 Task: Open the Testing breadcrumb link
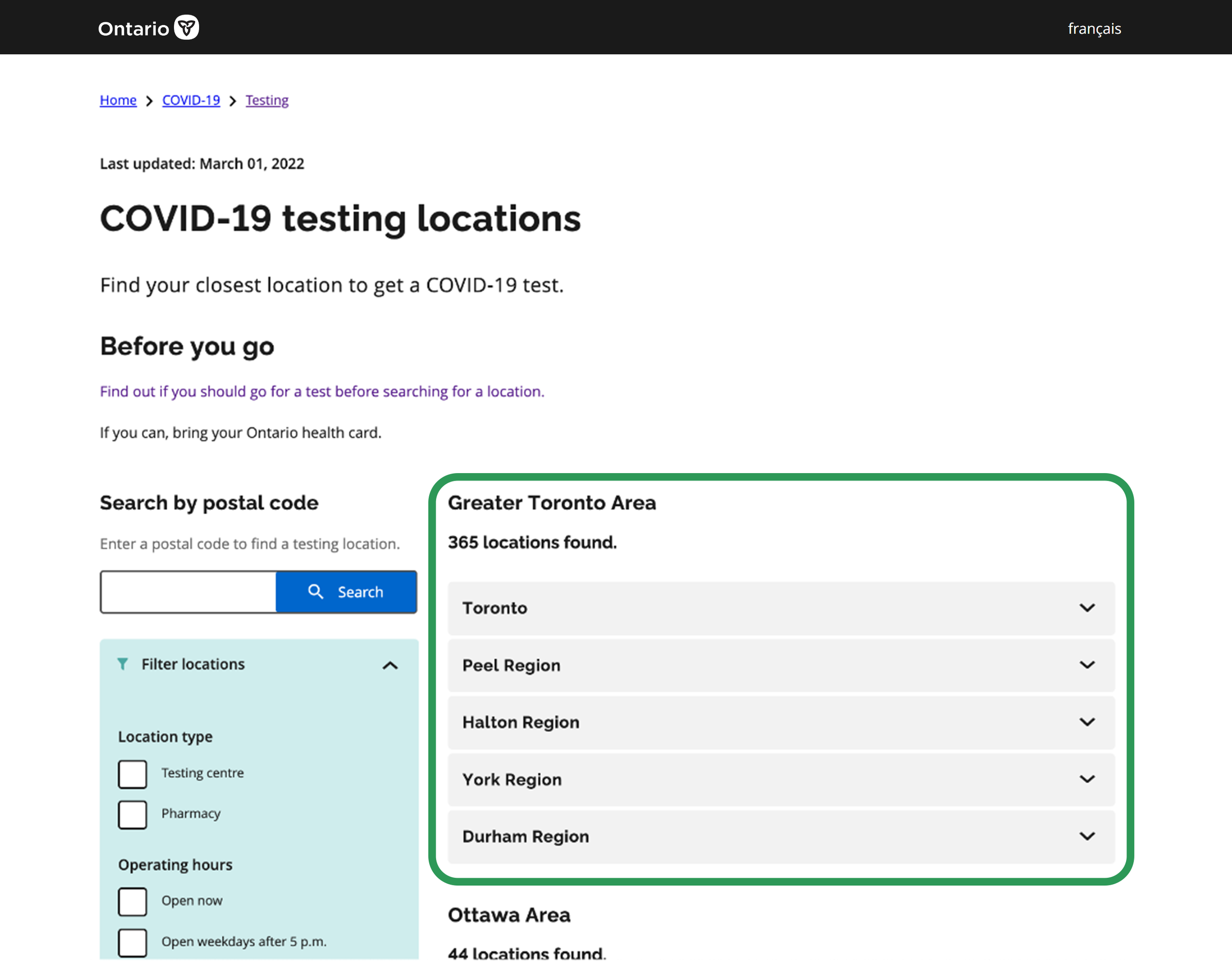tap(267, 101)
